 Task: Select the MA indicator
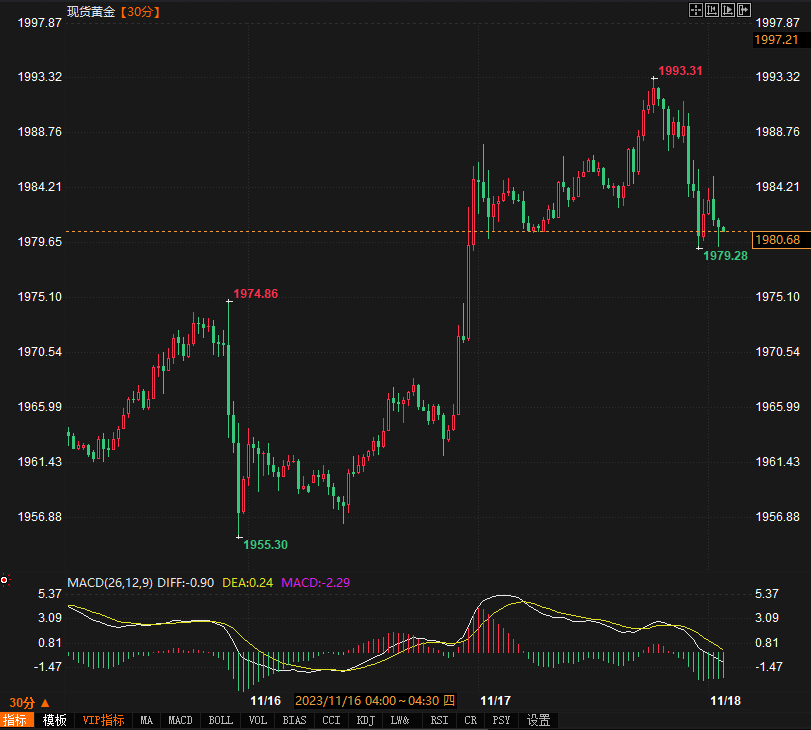coord(147,720)
